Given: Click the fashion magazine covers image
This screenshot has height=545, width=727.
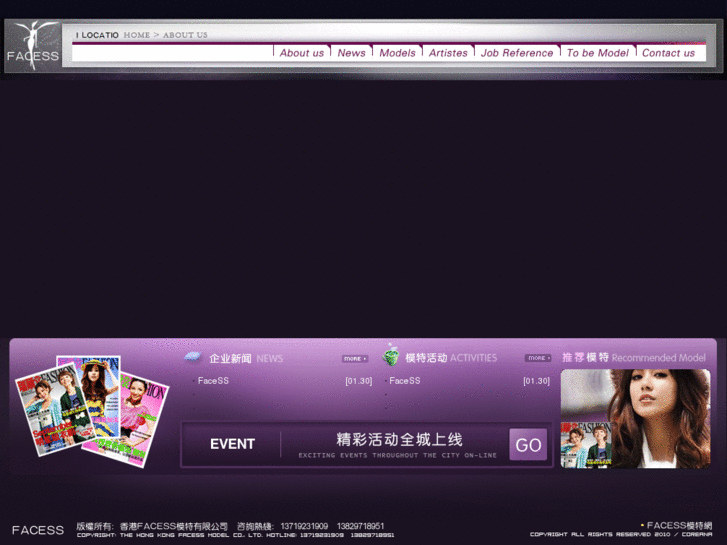Looking at the screenshot, I should tap(92, 410).
